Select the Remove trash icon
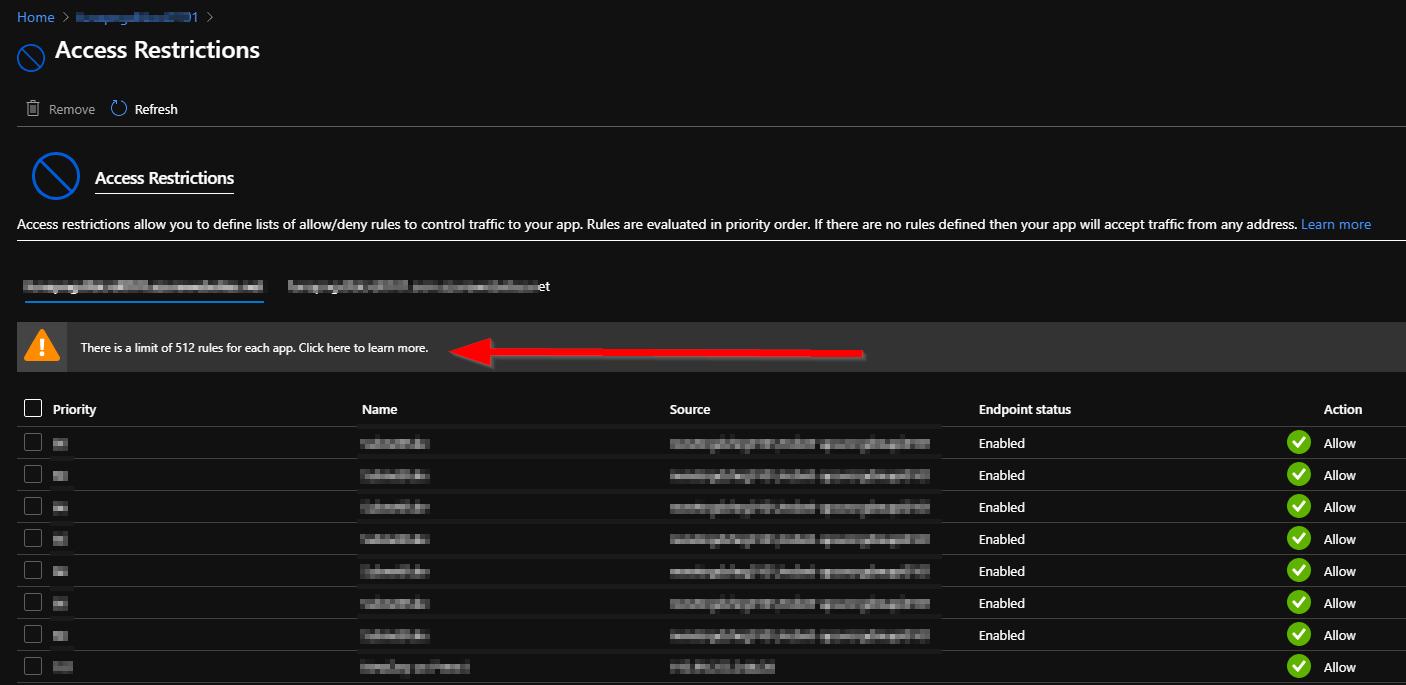Image resolution: width=1406 pixels, height=685 pixels. (x=31, y=108)
